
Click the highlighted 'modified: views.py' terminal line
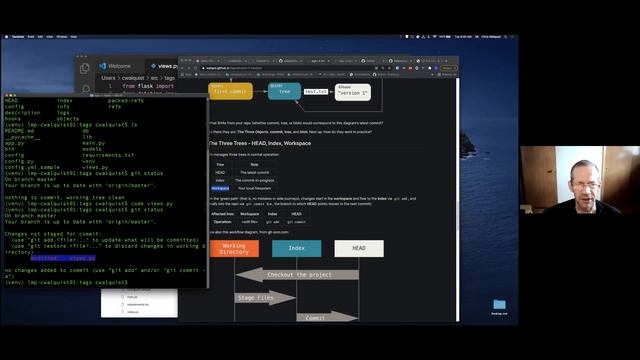point(63,258)
